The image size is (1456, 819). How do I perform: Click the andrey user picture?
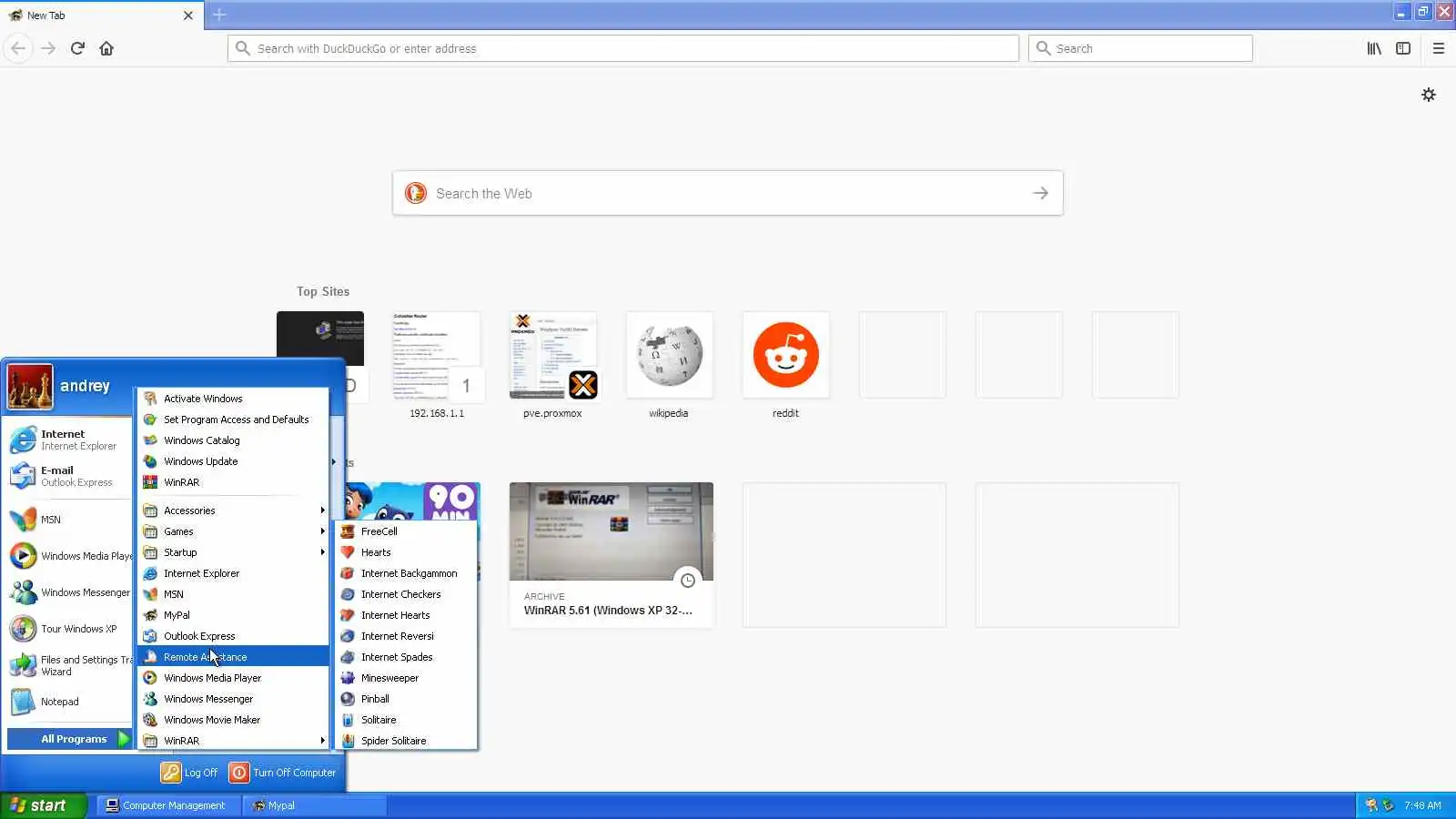coord(30,387)
